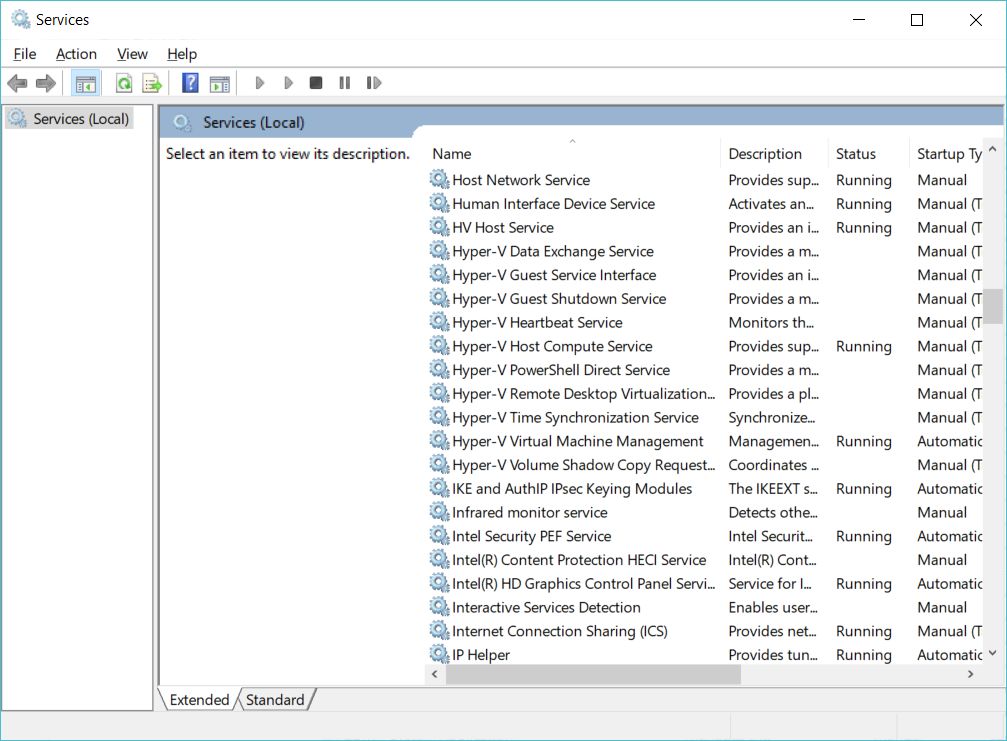Screen dimensions: 1007x741
Task: Toggle Show/Hide Console Tree toolbar icon
Action: click(x=85, y=83)
